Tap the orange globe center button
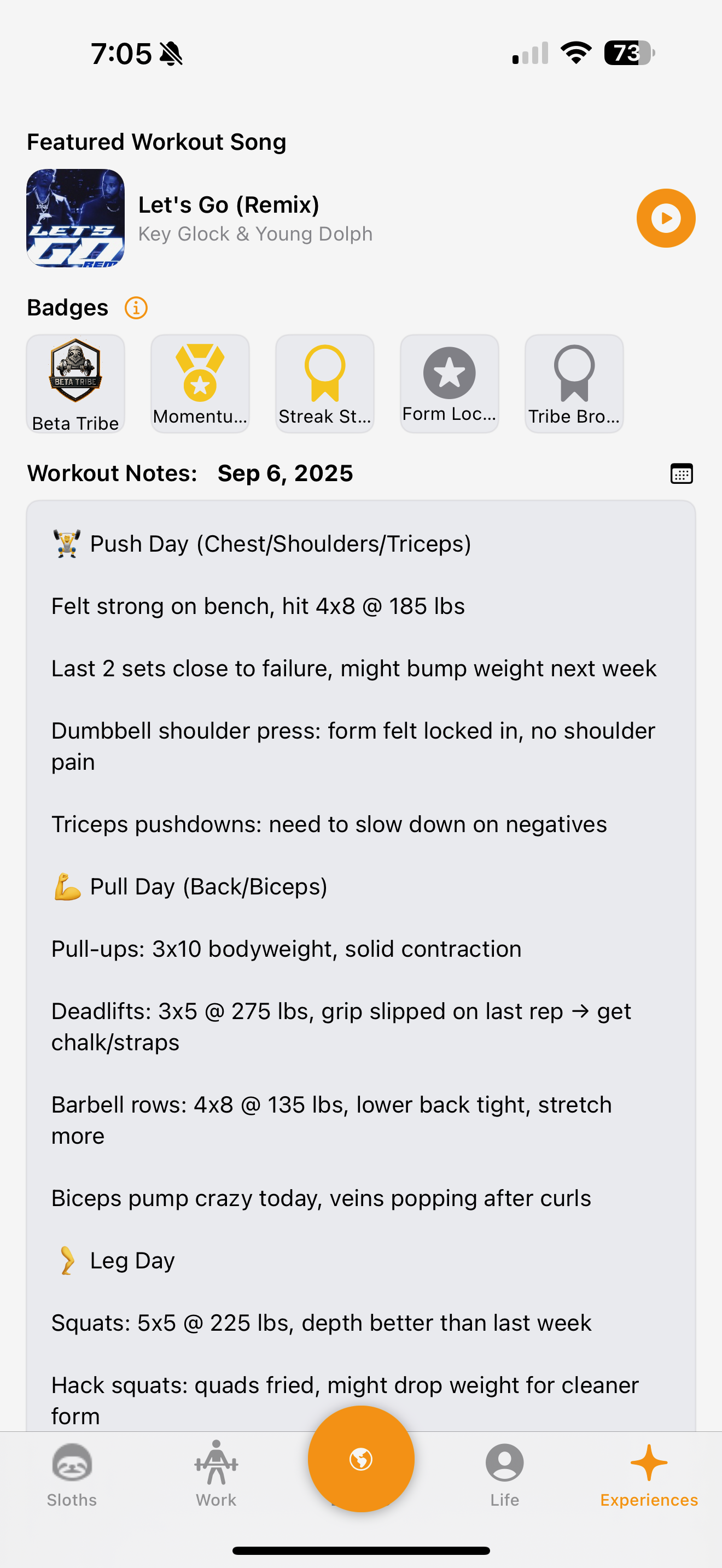This screenshot has height=1568, width=722. click(x=361, y=1459)
